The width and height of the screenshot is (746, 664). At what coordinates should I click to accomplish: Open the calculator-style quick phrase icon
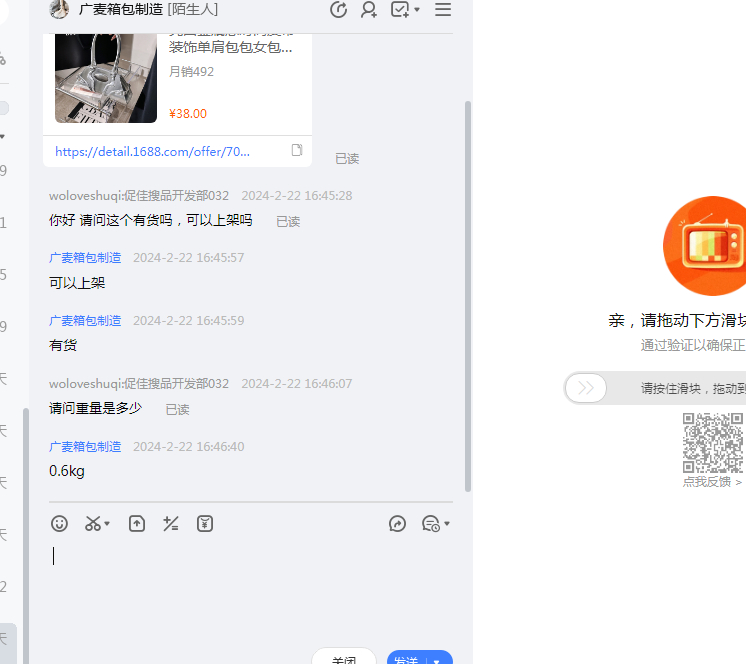tap(171, 523)
